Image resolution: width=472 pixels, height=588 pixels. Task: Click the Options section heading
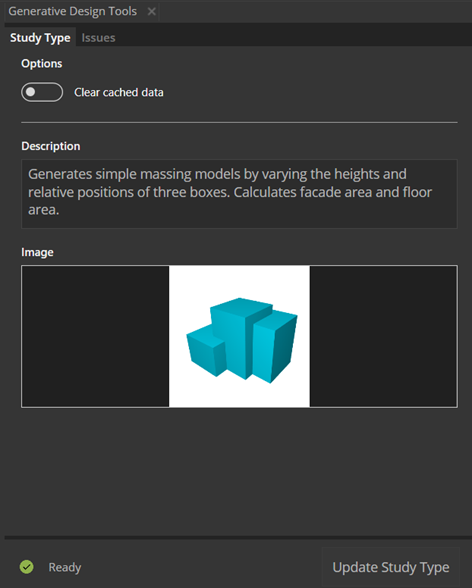(x=42, y=63)
